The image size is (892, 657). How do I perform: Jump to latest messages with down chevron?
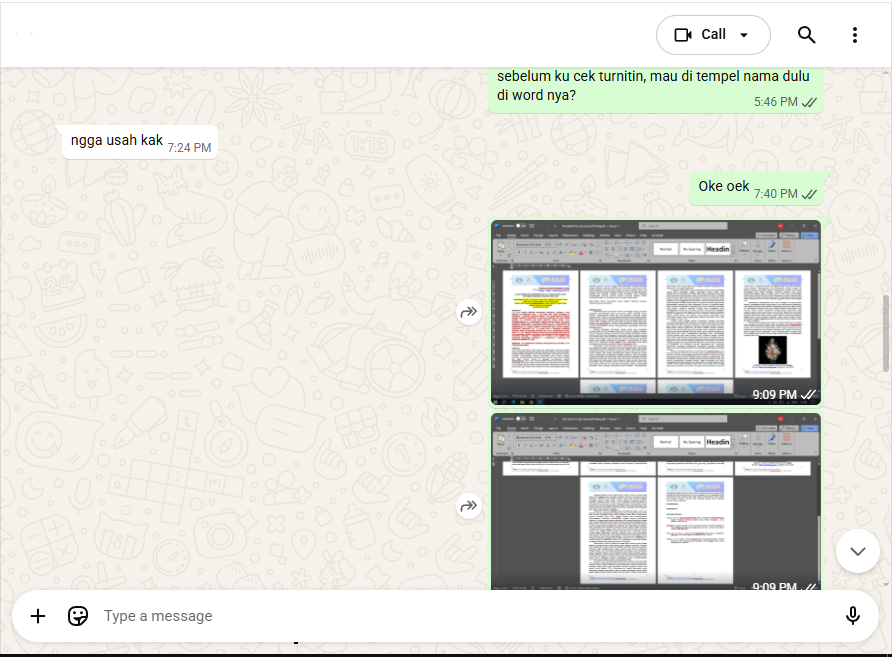click(x=858, y=551)
